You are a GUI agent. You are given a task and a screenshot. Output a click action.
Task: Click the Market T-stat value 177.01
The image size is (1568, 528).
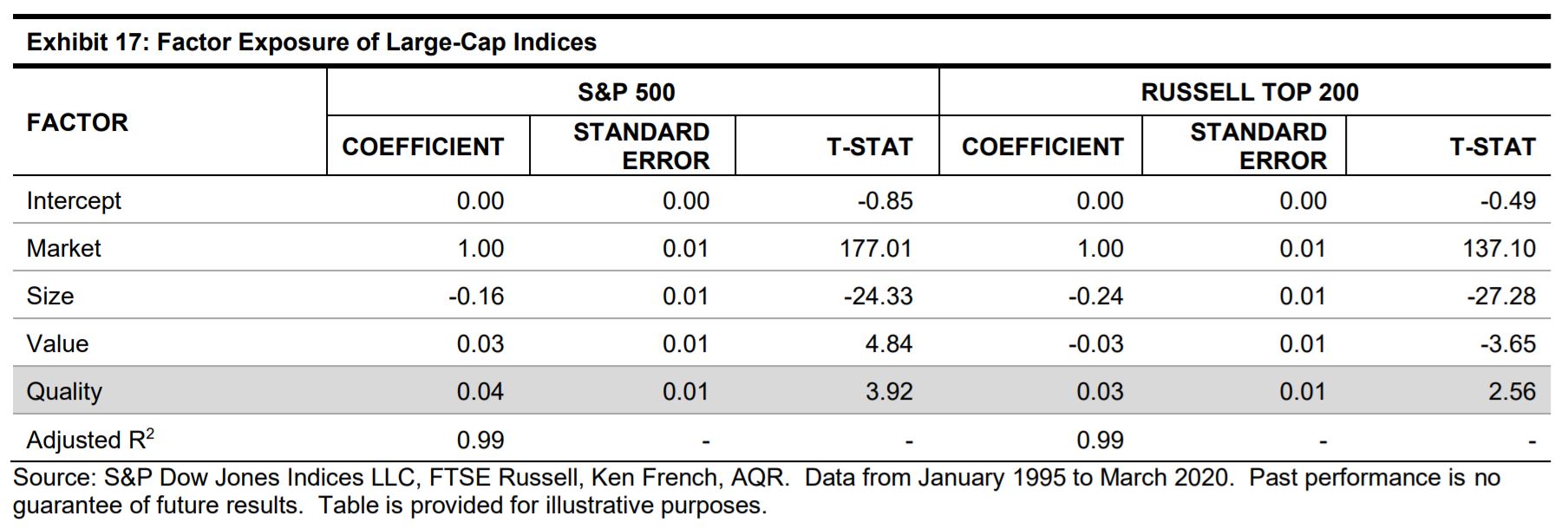coord(876,249)
